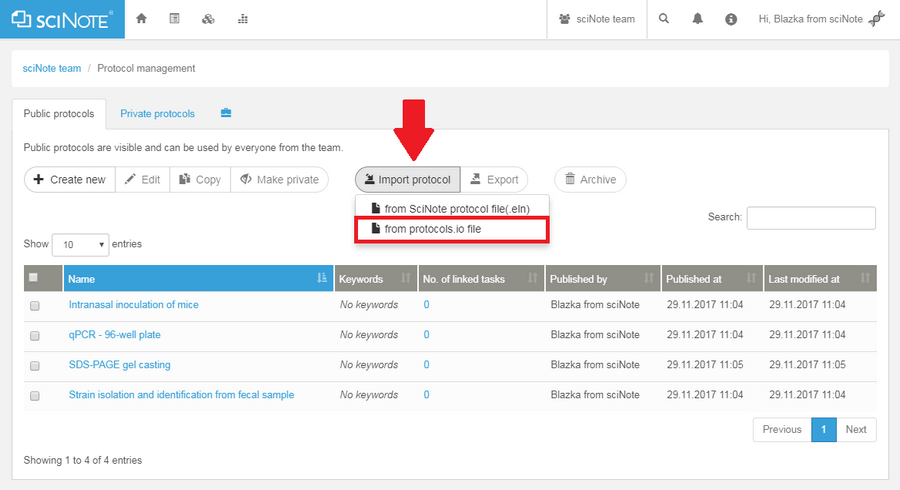This screenshot has height=490, width=900.
Task: Toggle the Import protocol dropdown button
Action: click(x=408, y=180)
